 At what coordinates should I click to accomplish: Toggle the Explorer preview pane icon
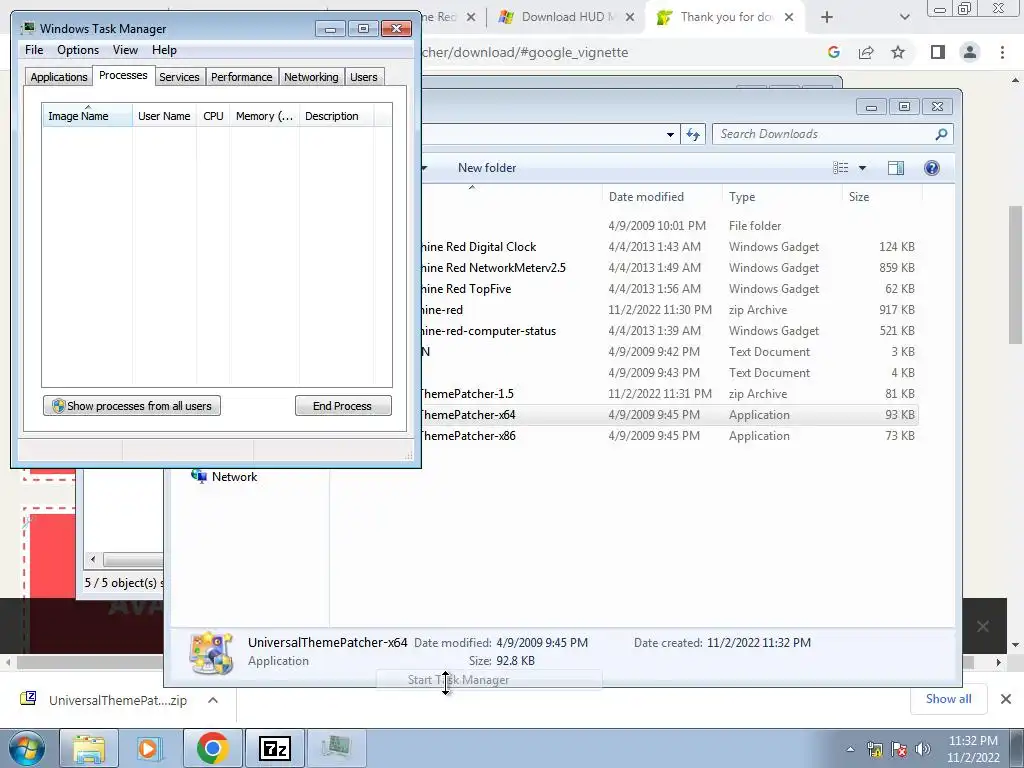point(896,168)
